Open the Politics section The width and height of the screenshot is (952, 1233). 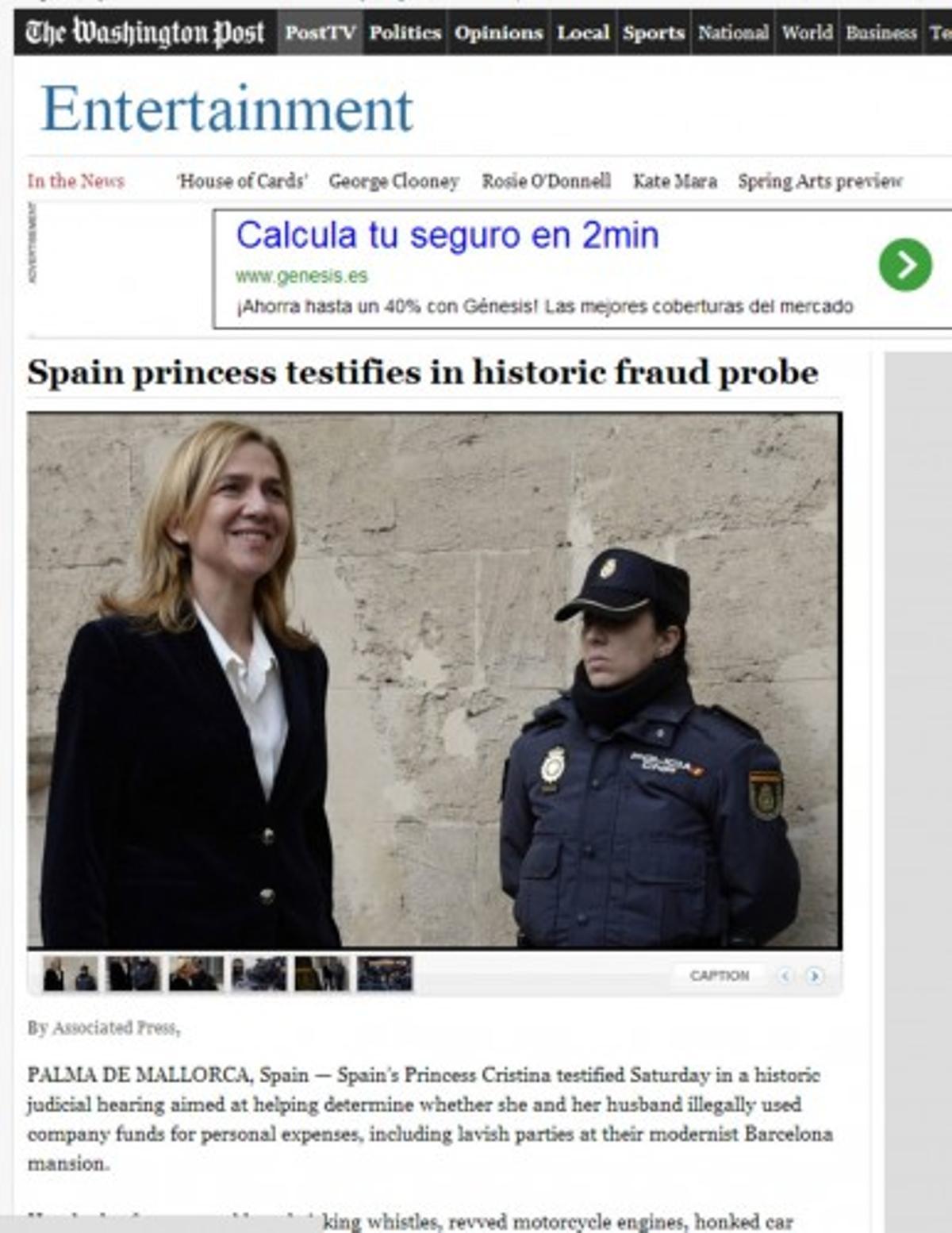click(x=405, y=33)
